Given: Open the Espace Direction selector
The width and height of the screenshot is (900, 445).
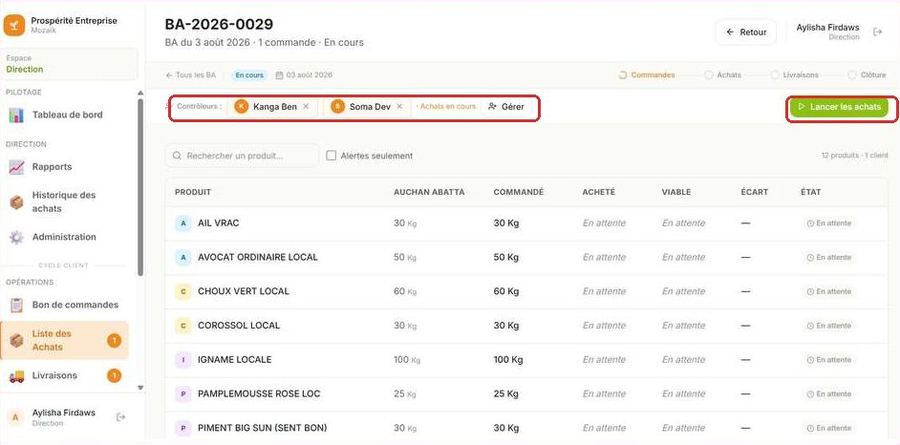Looking at the screenshot, I should pyautogui.click(x=70, y=64).
